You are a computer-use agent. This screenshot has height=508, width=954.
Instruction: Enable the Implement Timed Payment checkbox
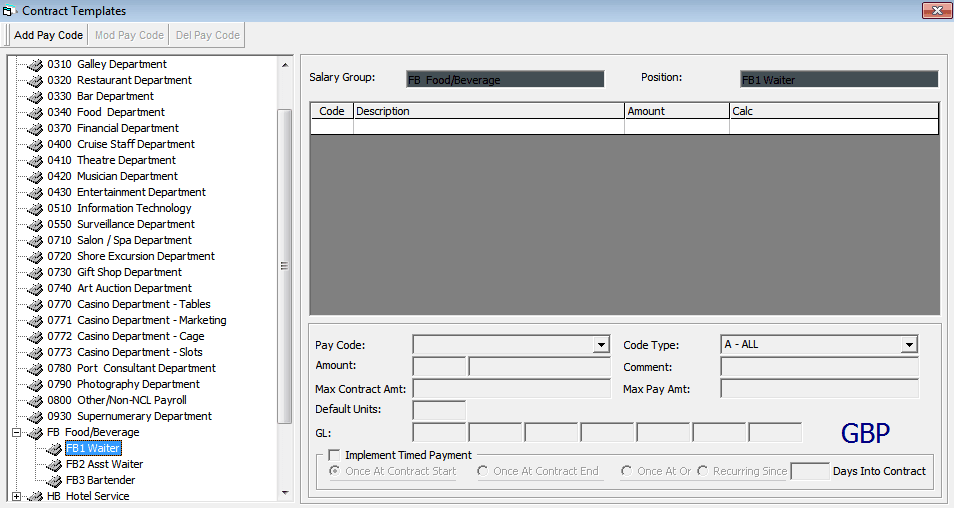pos(334,455)
